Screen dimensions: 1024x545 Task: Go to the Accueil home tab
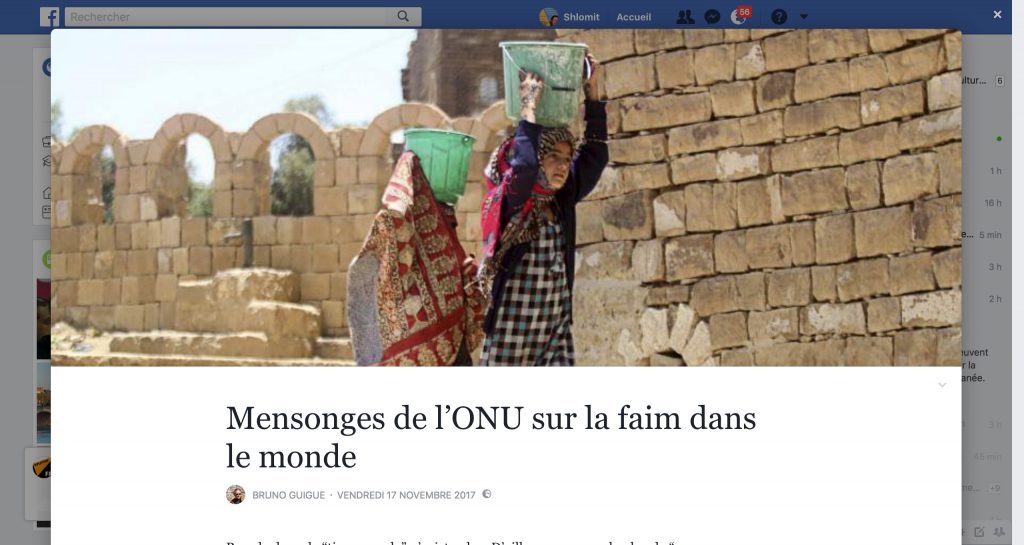pyautogui.click(x=633, y=17)
